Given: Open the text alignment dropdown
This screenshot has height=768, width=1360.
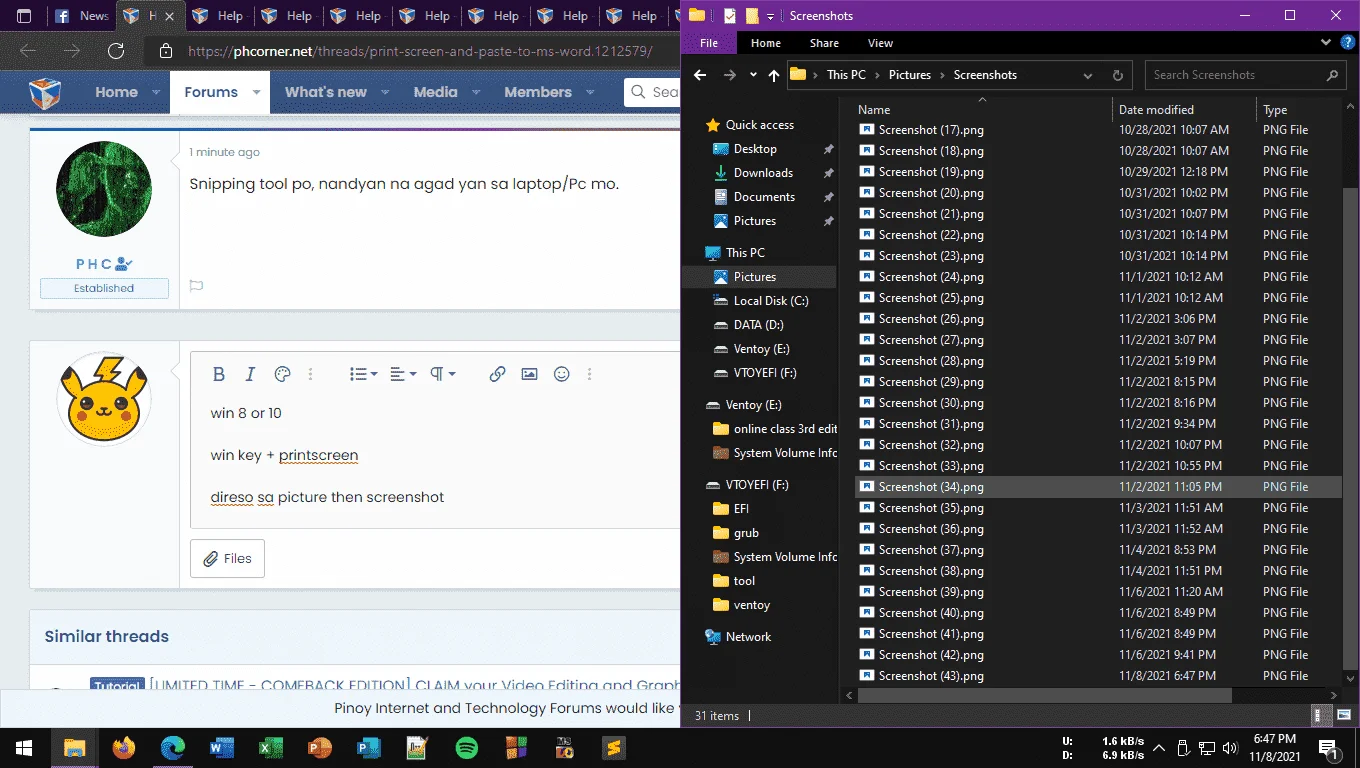Looking at the screenshot, I should [403, 374].
